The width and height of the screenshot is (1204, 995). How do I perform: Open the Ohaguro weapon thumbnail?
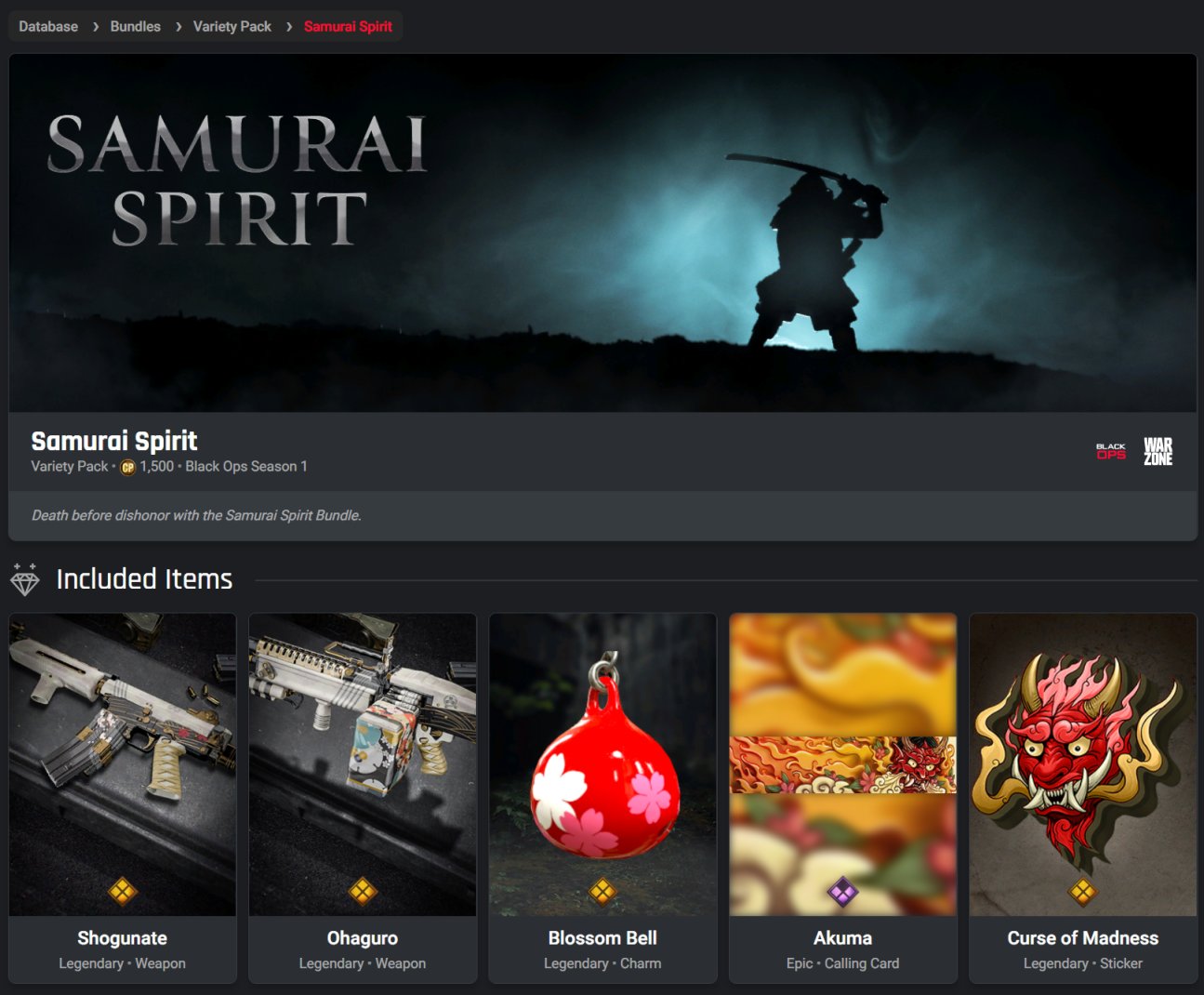point(363,764)
